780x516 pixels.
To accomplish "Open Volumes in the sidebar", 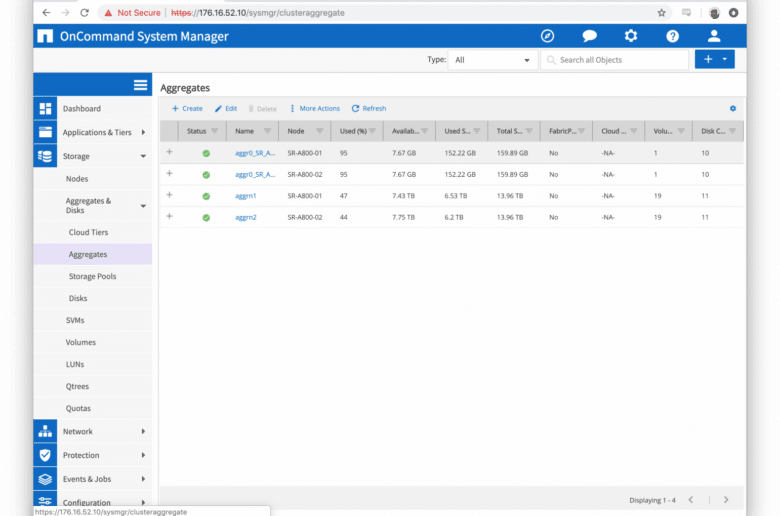I will click(81, 342).
